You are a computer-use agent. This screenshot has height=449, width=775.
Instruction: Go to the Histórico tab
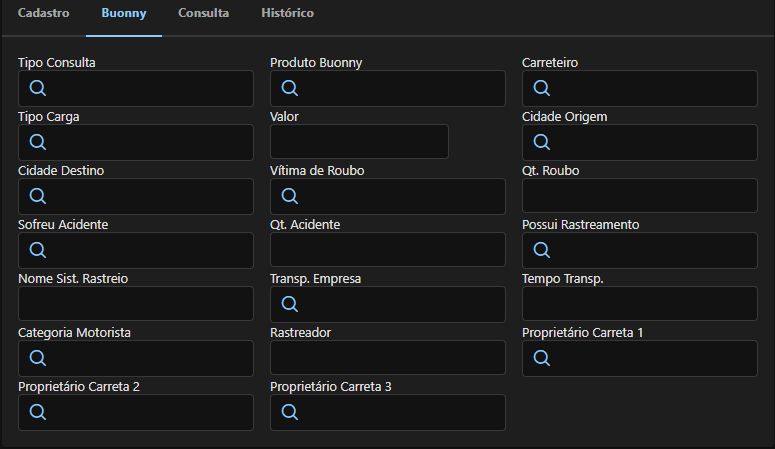pos(287,13)
